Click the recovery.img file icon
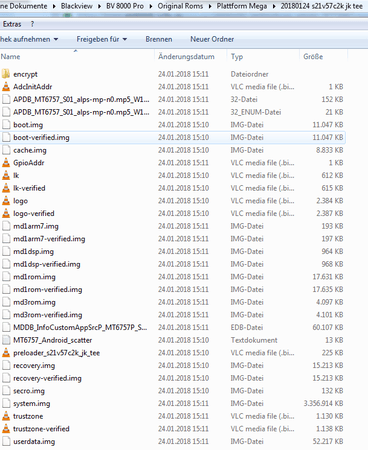 [6, 365]
